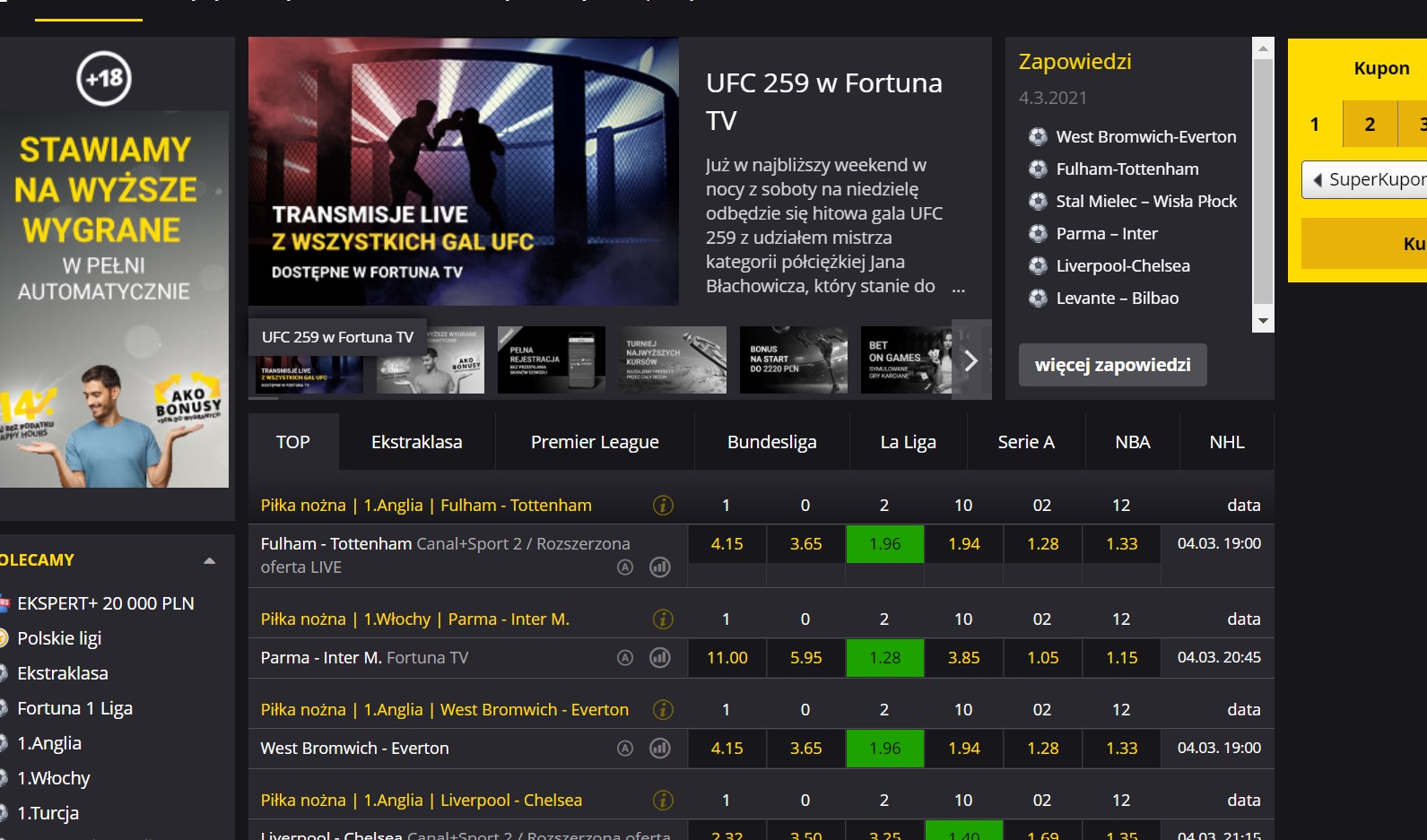Click football icon next to Stal Mielec – Wisła Płock
The image size is (1427, 840).
[1038, 201]
